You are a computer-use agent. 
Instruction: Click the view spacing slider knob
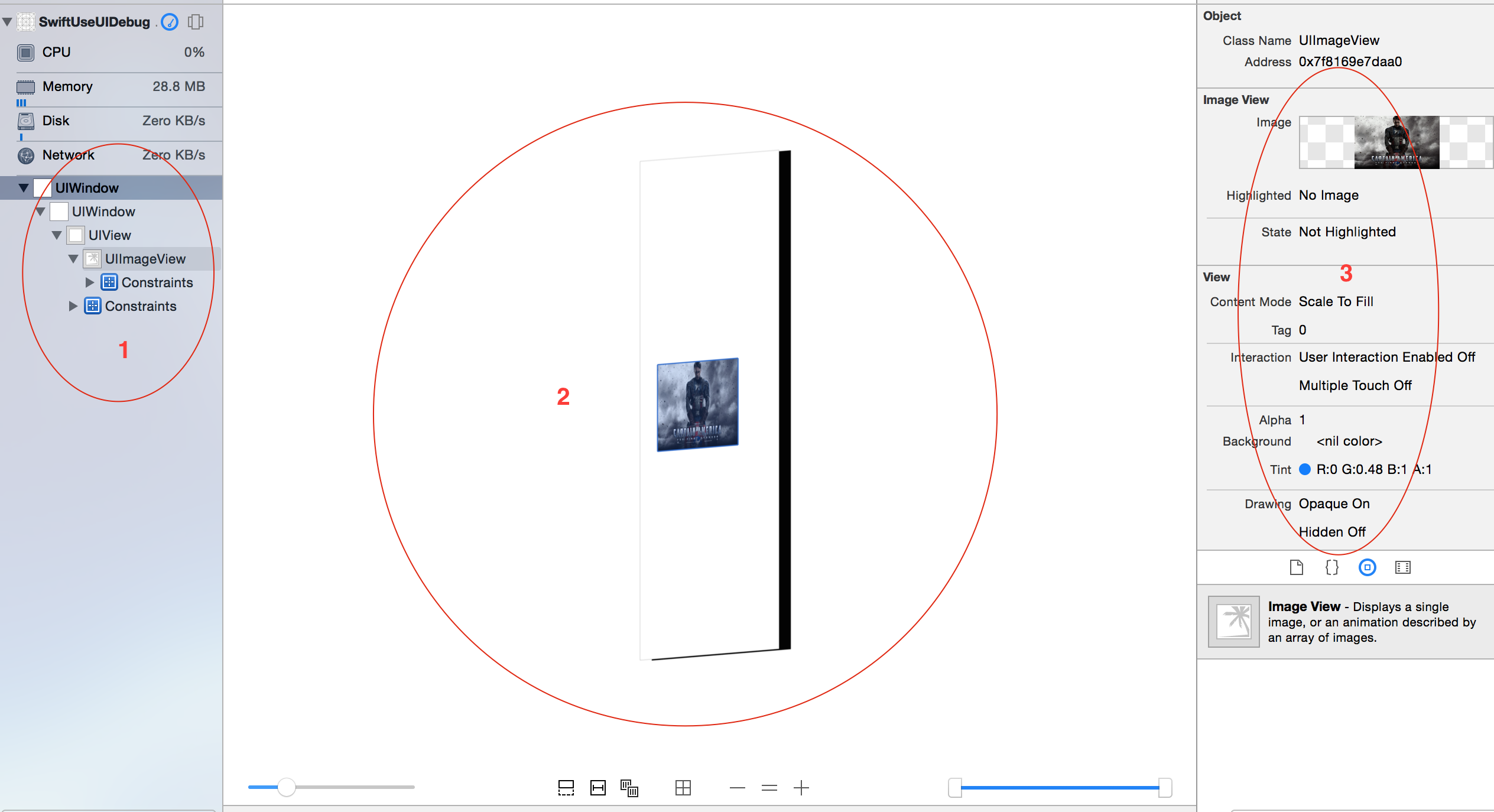coord(287,787)
